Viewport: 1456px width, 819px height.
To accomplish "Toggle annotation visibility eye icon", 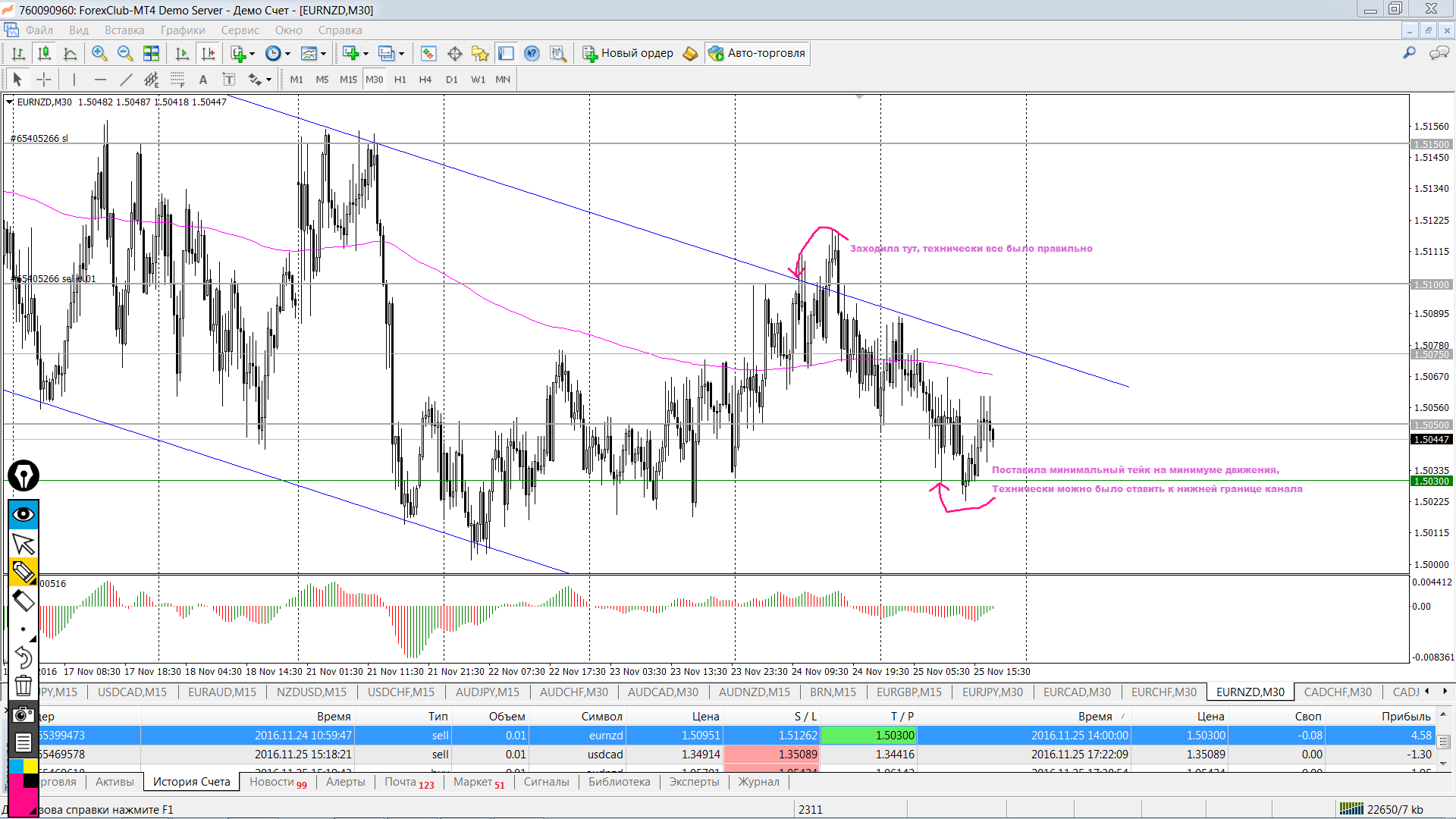I will click(24, 515).
